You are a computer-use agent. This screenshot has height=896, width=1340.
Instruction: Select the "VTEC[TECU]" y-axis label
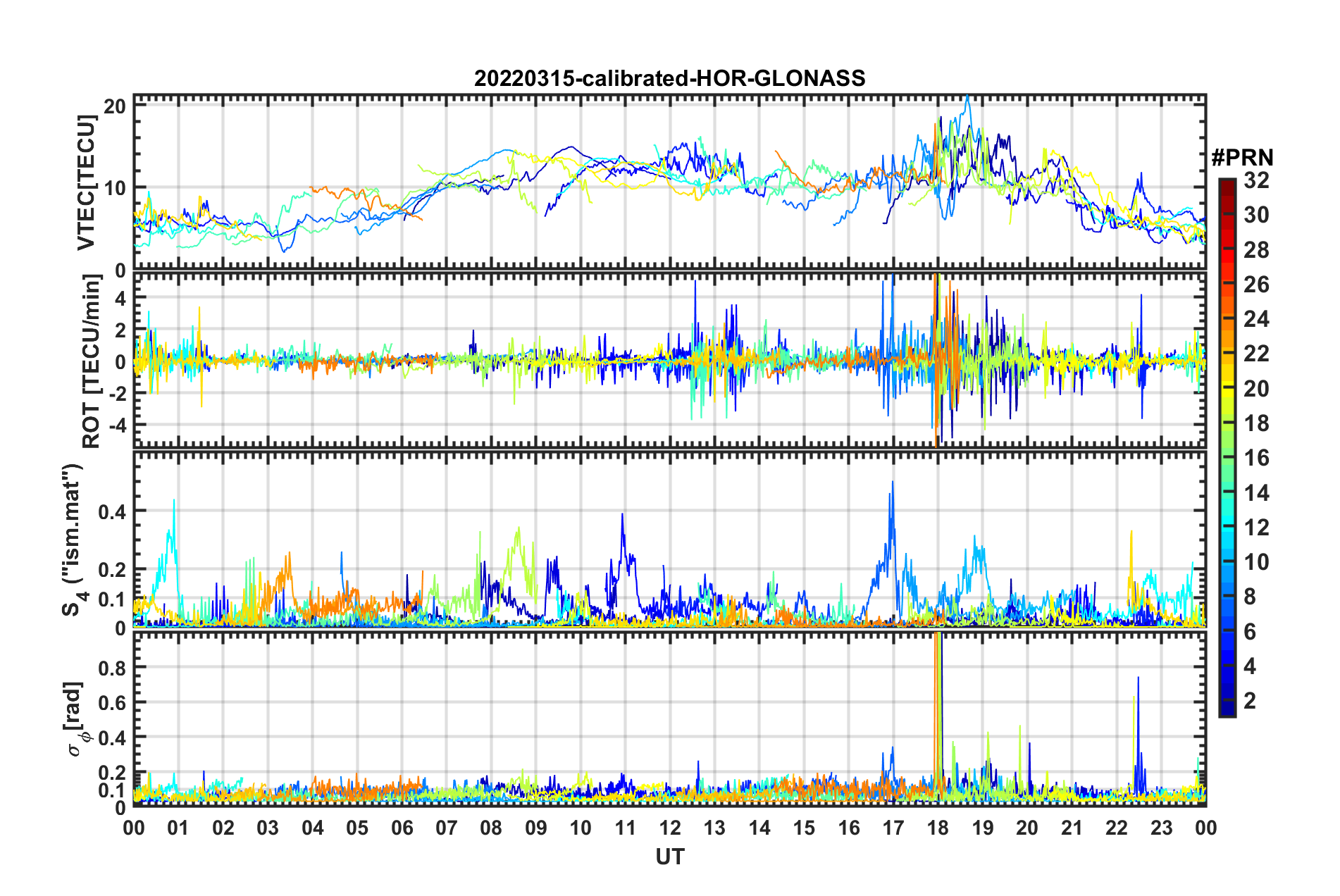86,183
